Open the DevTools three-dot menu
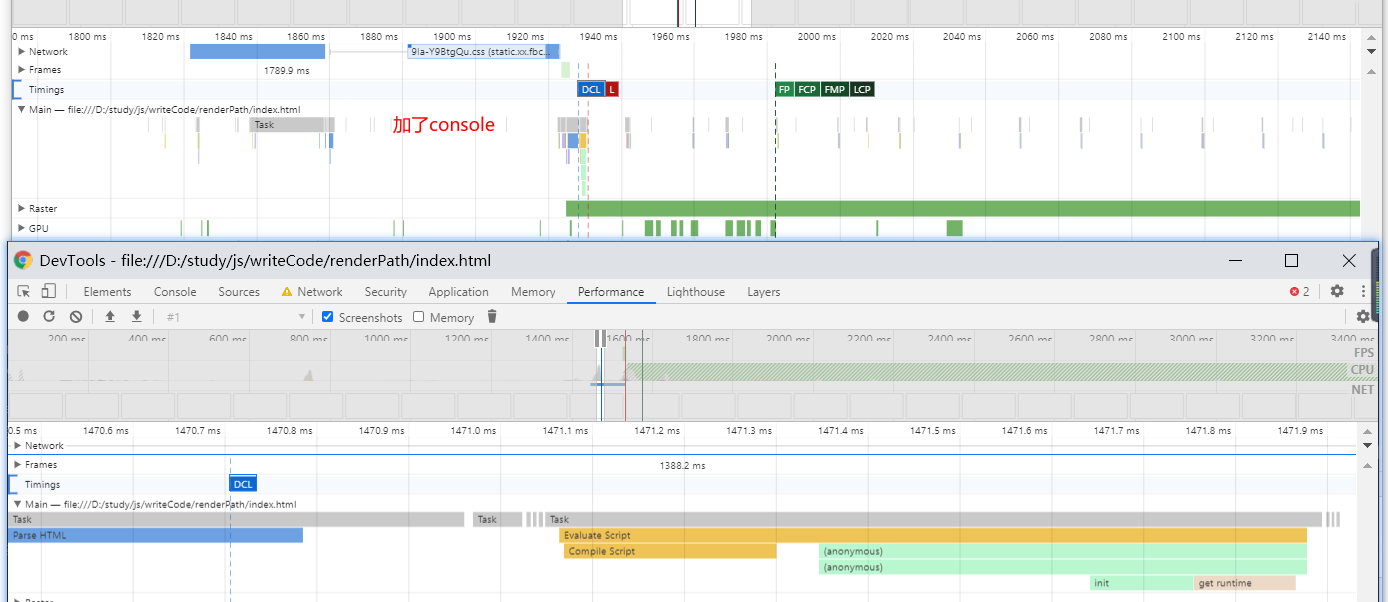 click(1363, 291)
